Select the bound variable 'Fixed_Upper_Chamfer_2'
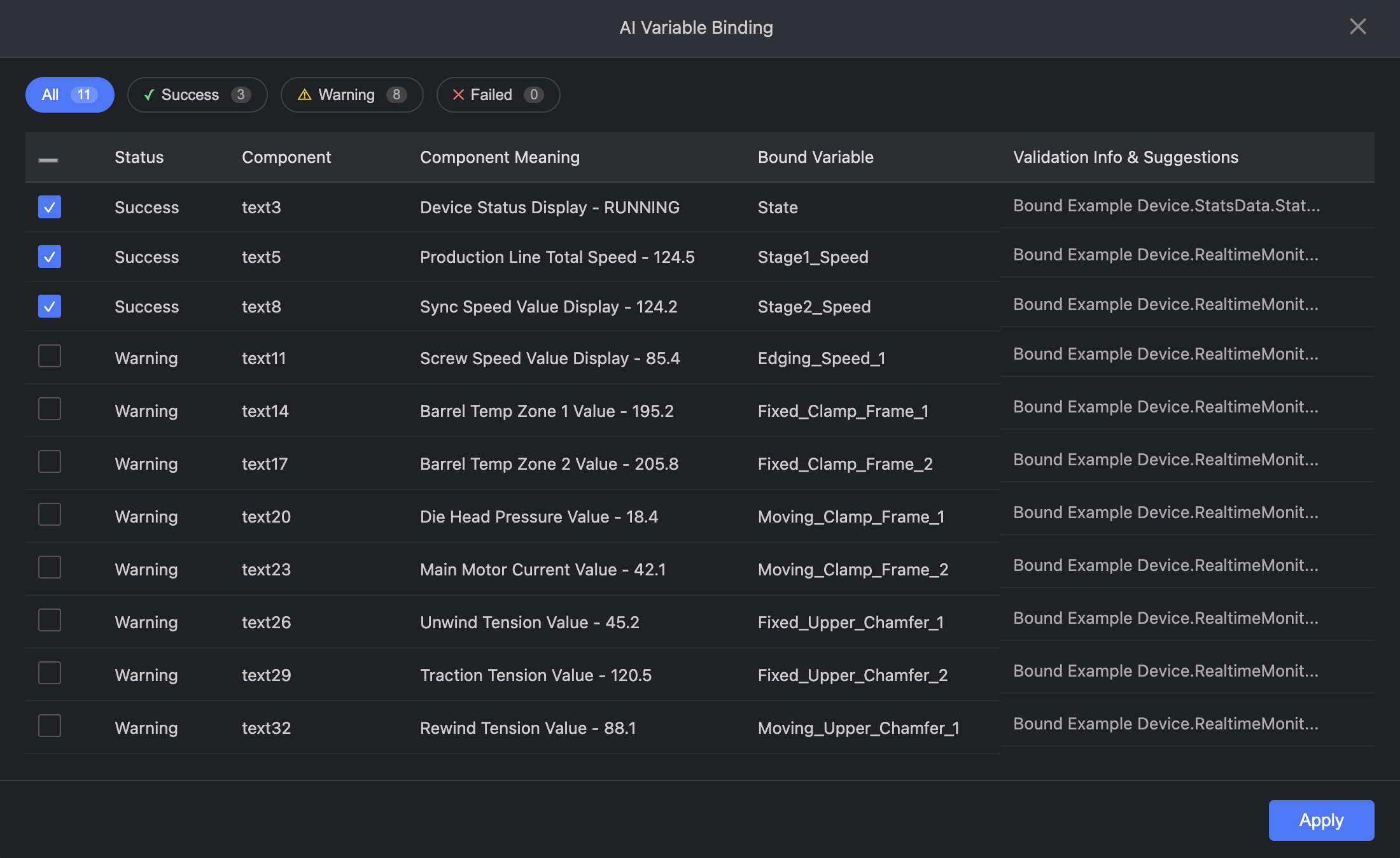 (x=853, y=675)
